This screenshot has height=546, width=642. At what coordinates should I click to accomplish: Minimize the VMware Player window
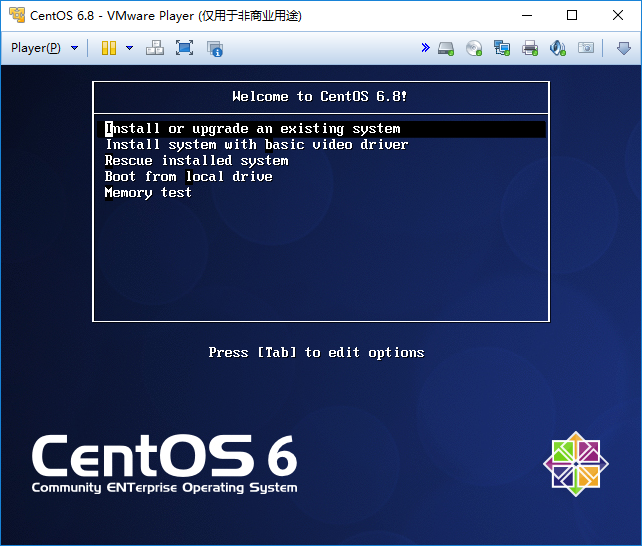tap(527, 16)
